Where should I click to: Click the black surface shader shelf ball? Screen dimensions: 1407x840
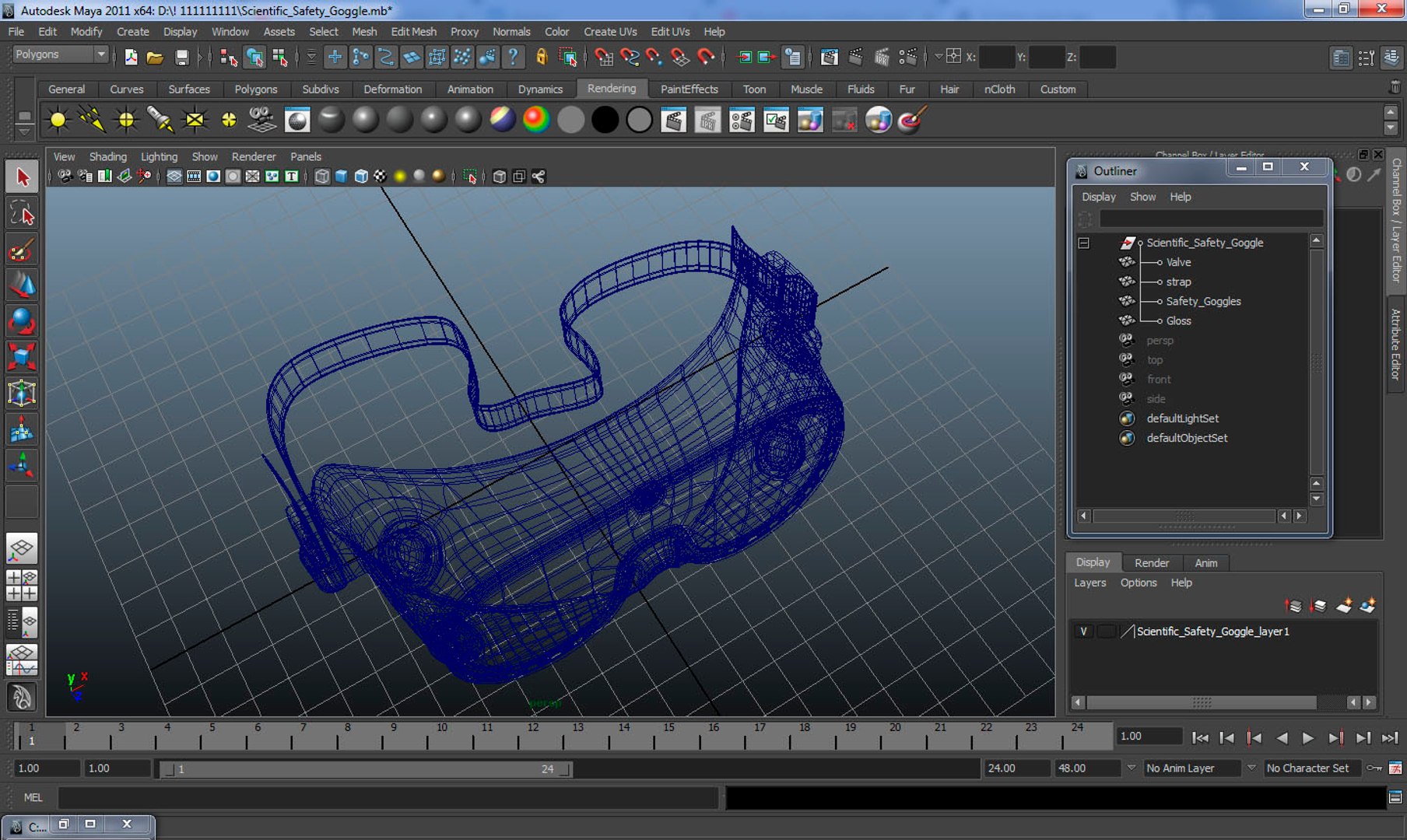point(605,120)
